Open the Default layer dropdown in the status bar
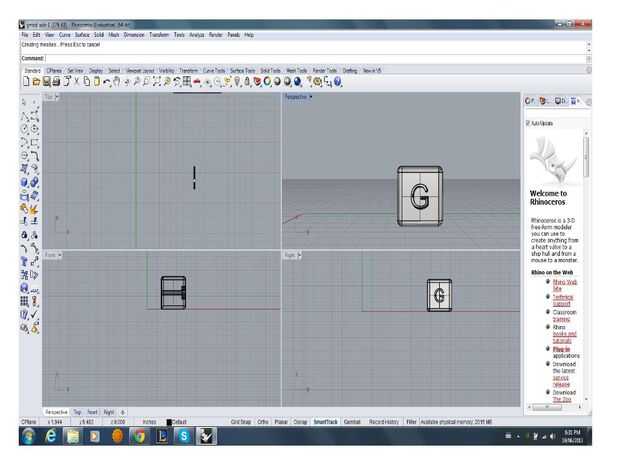This screenshot has width=620, height=465. click(x=177, y=422)
